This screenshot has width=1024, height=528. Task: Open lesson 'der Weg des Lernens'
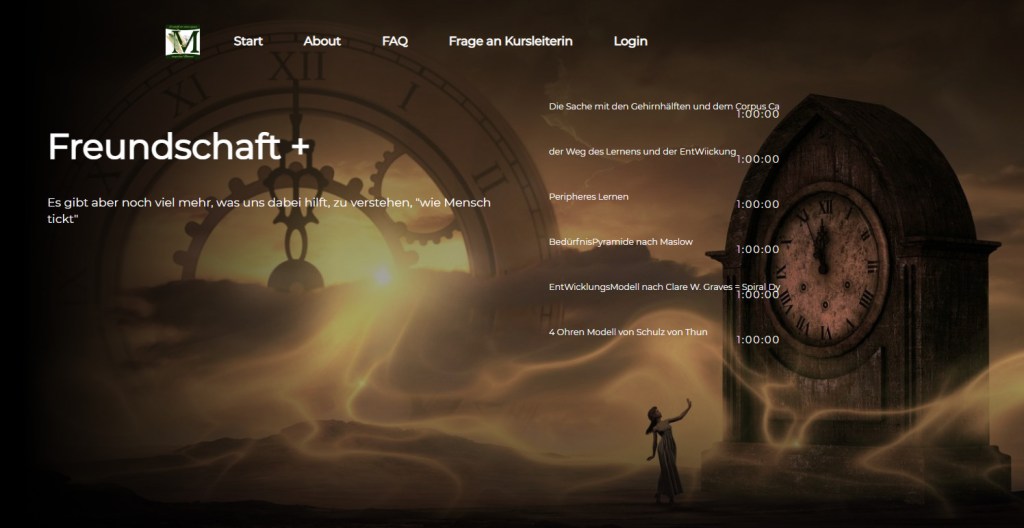point(642,151)
